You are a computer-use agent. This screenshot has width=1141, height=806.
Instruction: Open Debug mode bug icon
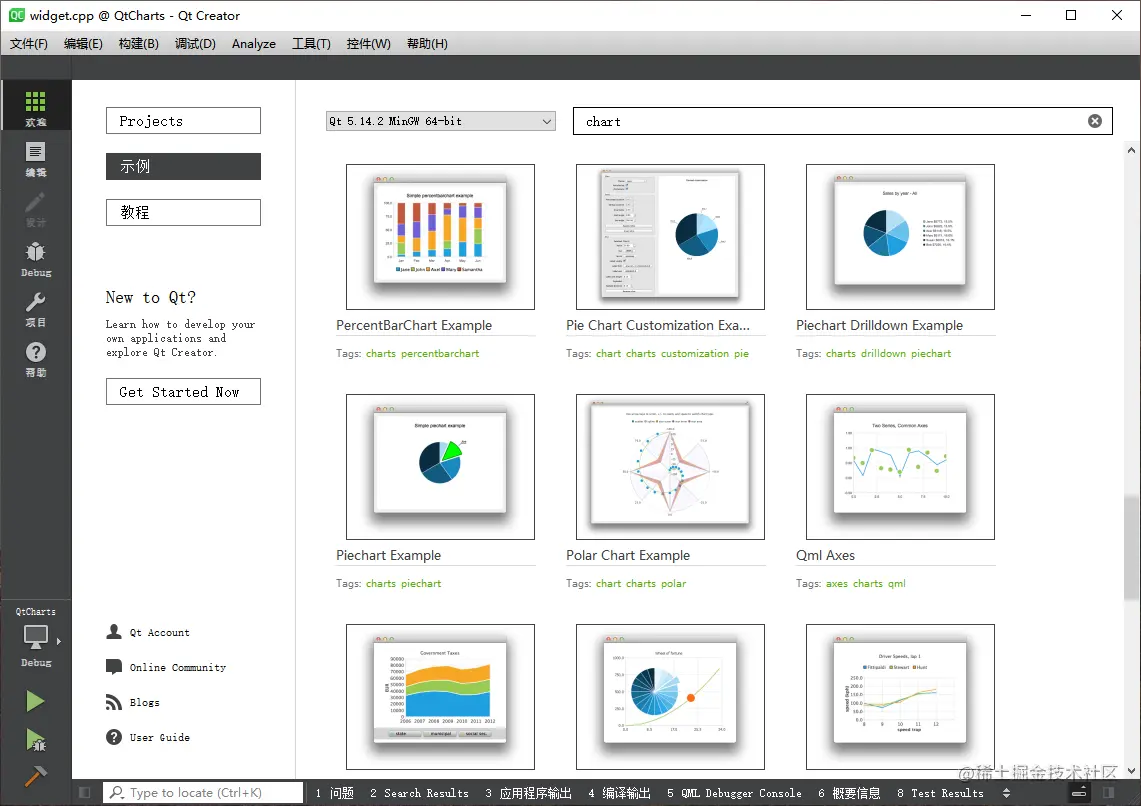pos(36,259)
